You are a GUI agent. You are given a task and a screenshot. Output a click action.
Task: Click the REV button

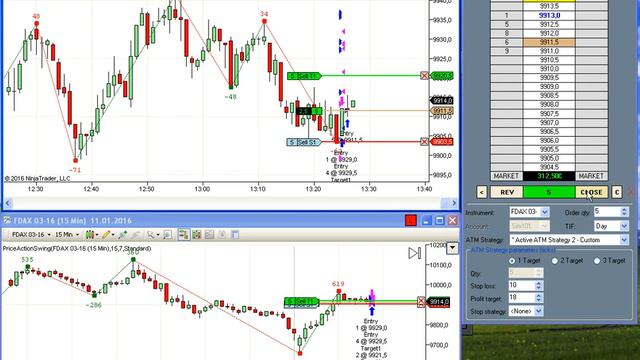[507, 192]
